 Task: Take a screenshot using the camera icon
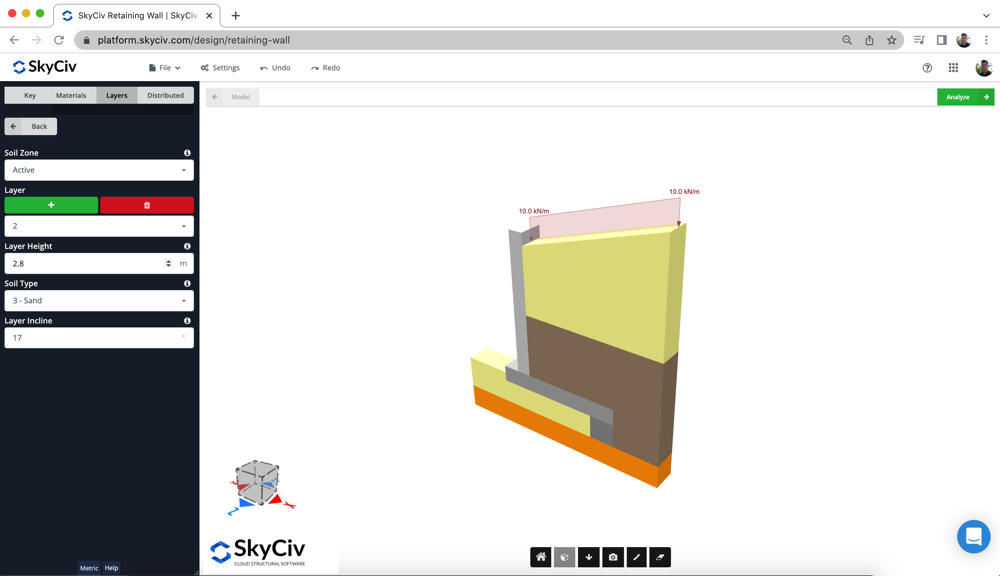(613, 557)
